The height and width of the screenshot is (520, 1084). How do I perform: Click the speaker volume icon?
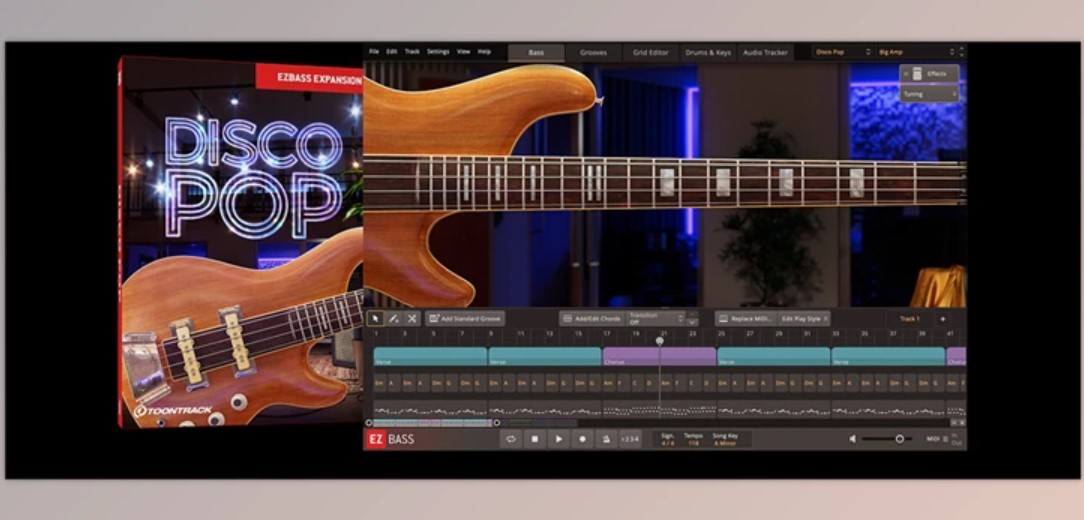pos(853,439)
